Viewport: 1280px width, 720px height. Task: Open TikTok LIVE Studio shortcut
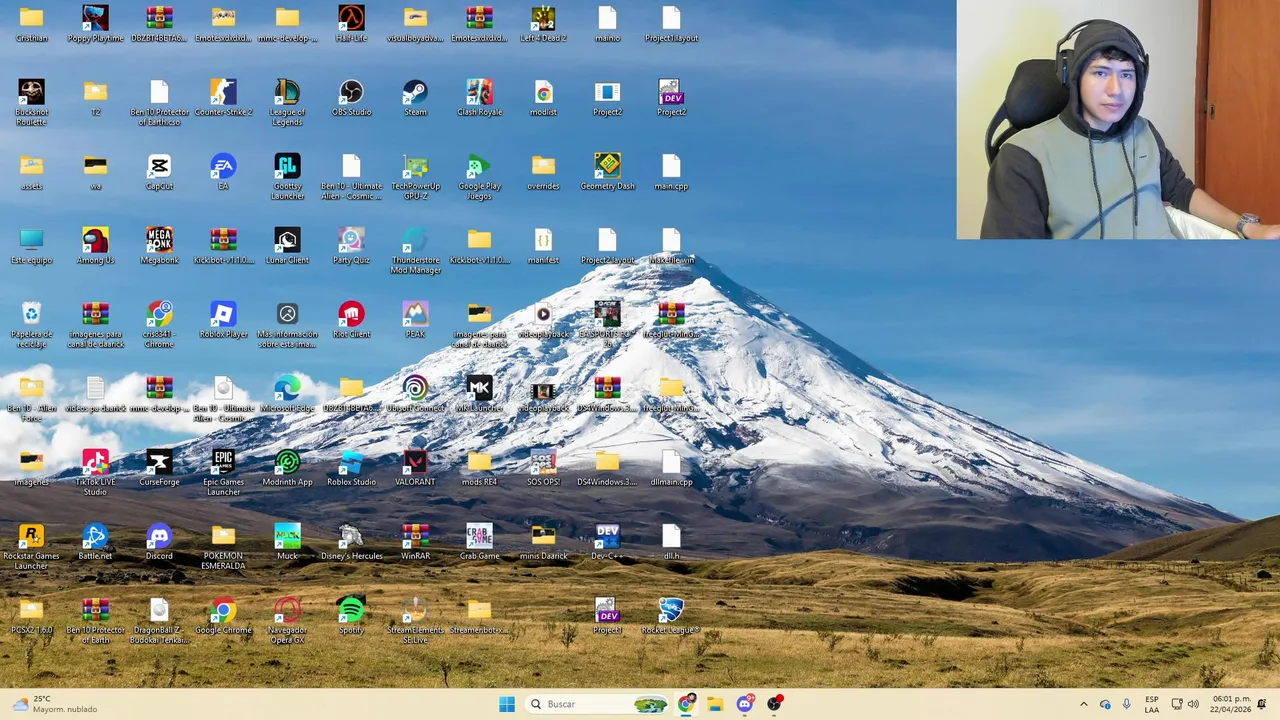point(95,472)
